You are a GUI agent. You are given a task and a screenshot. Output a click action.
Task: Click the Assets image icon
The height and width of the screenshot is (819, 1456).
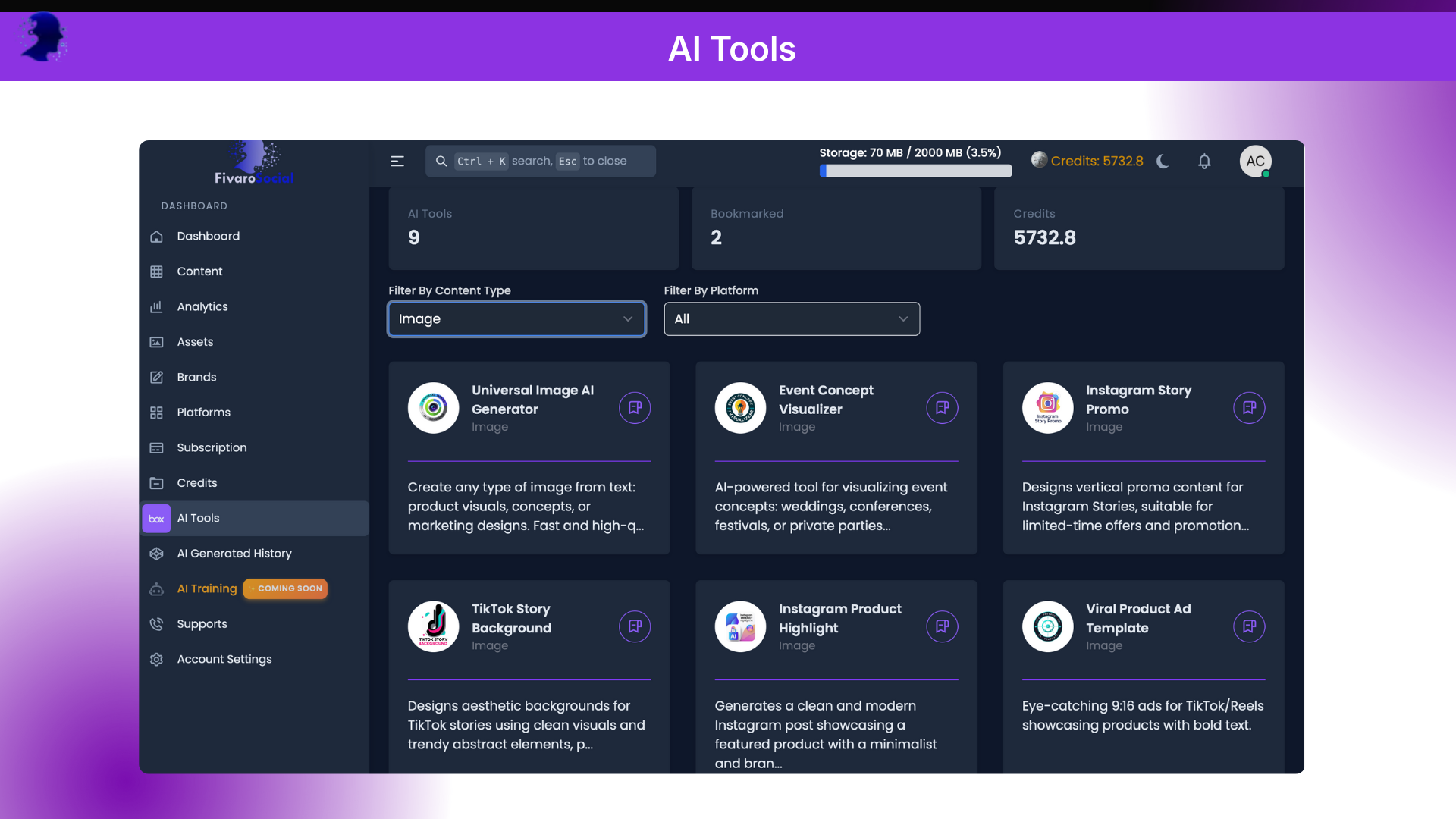156,342
